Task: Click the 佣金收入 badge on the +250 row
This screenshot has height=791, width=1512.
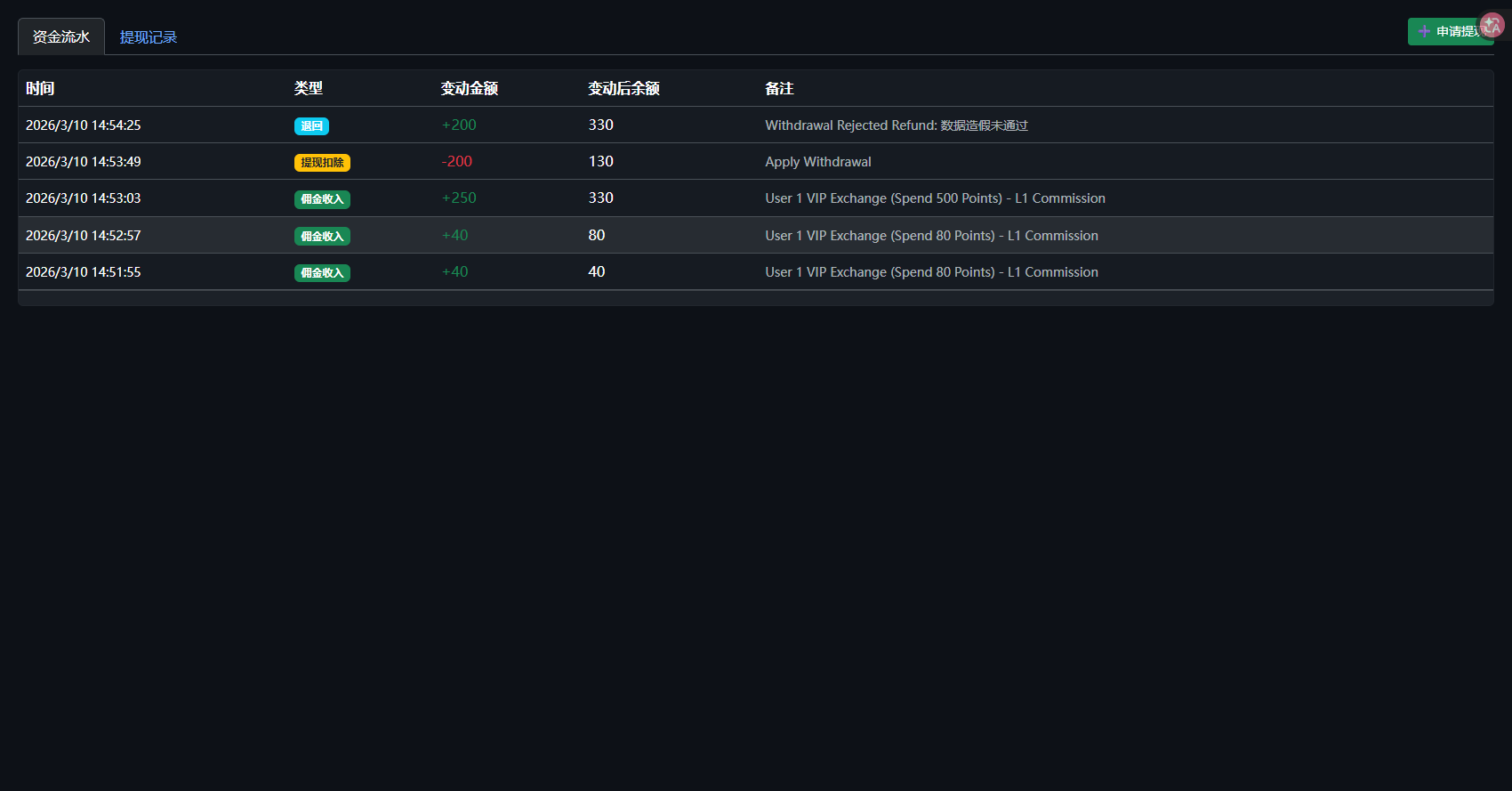Action: click(322, 199)
